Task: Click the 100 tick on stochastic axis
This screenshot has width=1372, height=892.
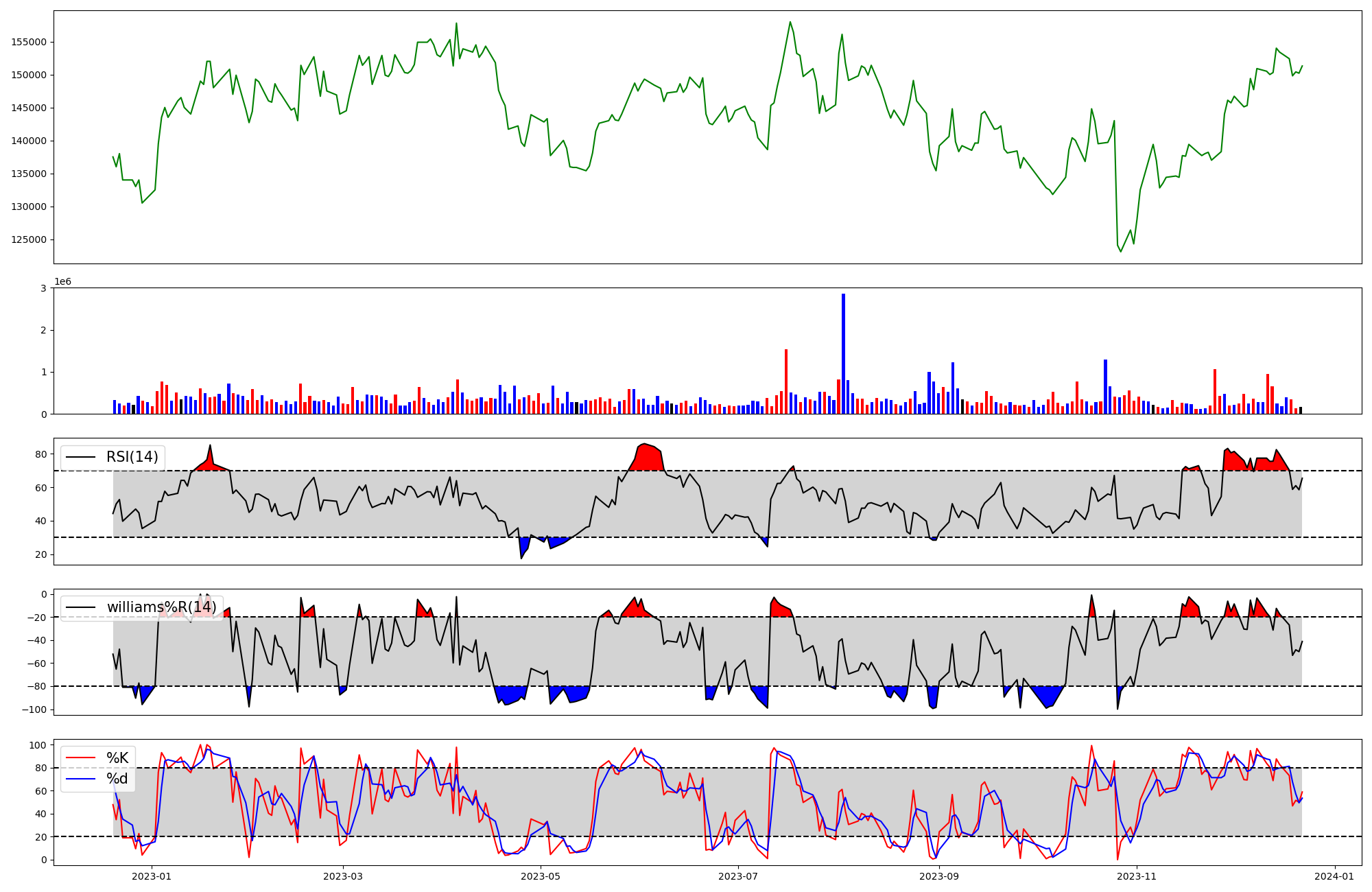Action: click(x=38, y=745)
